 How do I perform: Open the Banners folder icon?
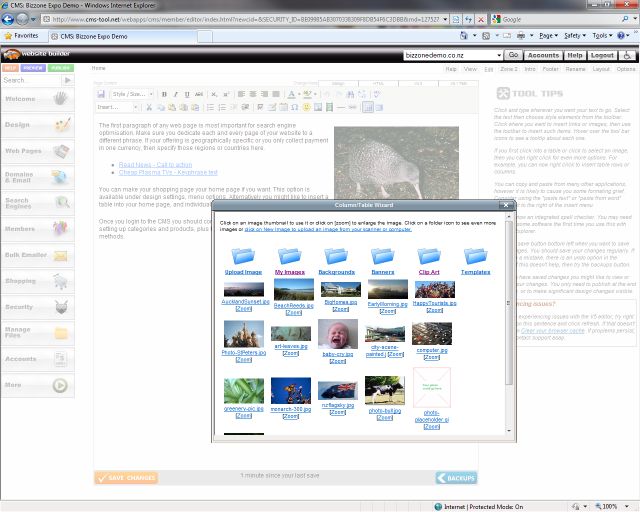point(382,256)
